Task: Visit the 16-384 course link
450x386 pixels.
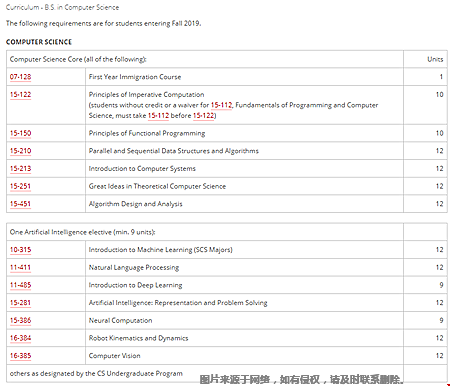Action: (x=20, y=338)
